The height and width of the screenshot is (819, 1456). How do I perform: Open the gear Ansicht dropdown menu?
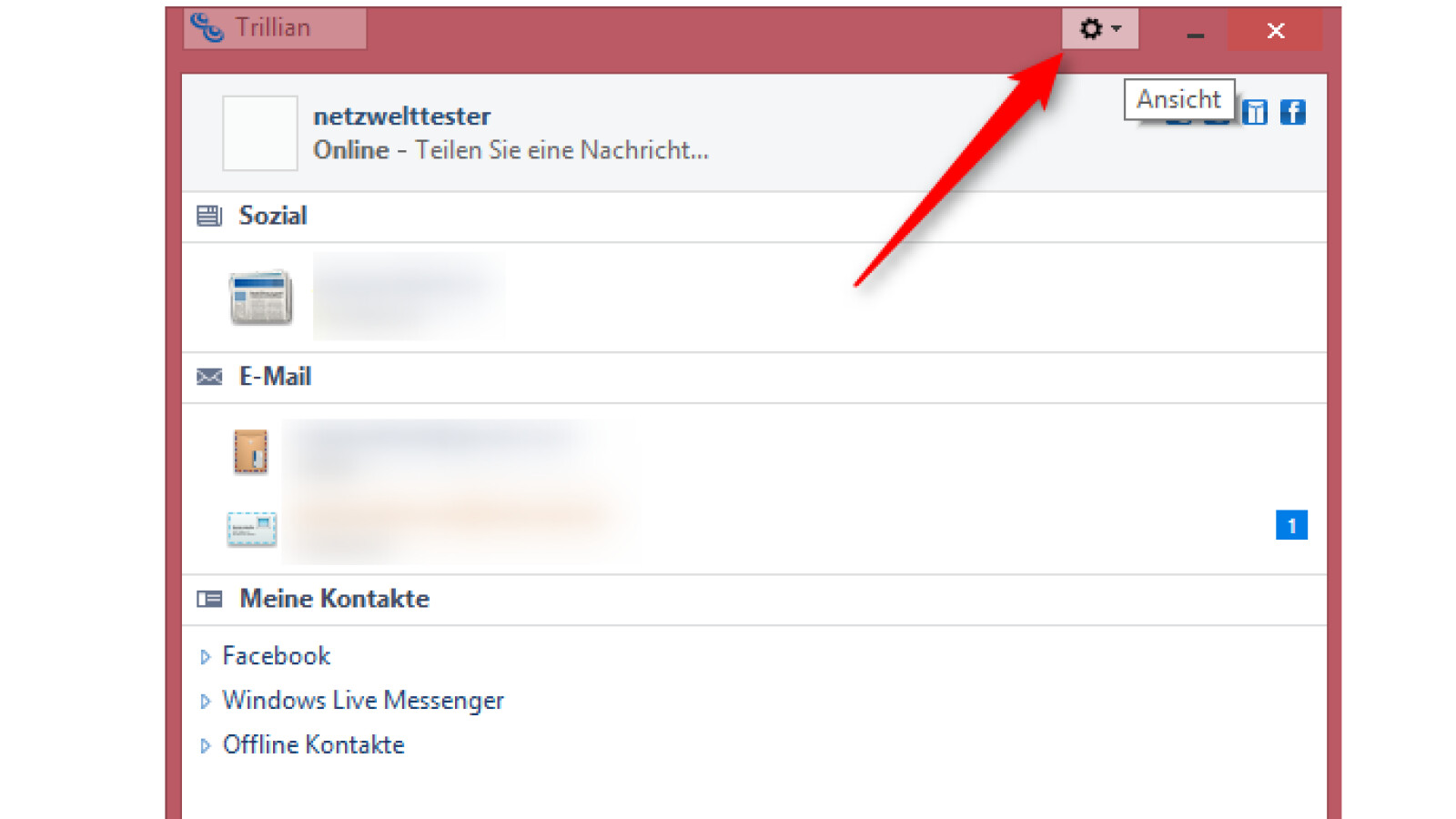tap(1099, 29)
